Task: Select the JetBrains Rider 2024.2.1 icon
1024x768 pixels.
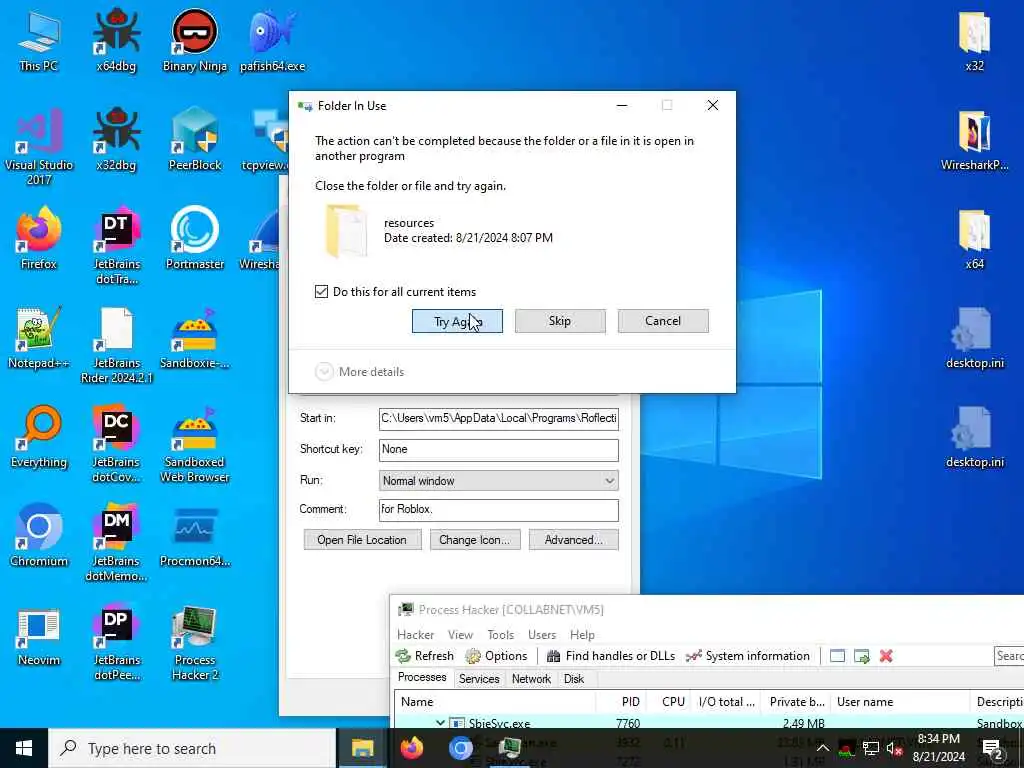Action: 116,345
